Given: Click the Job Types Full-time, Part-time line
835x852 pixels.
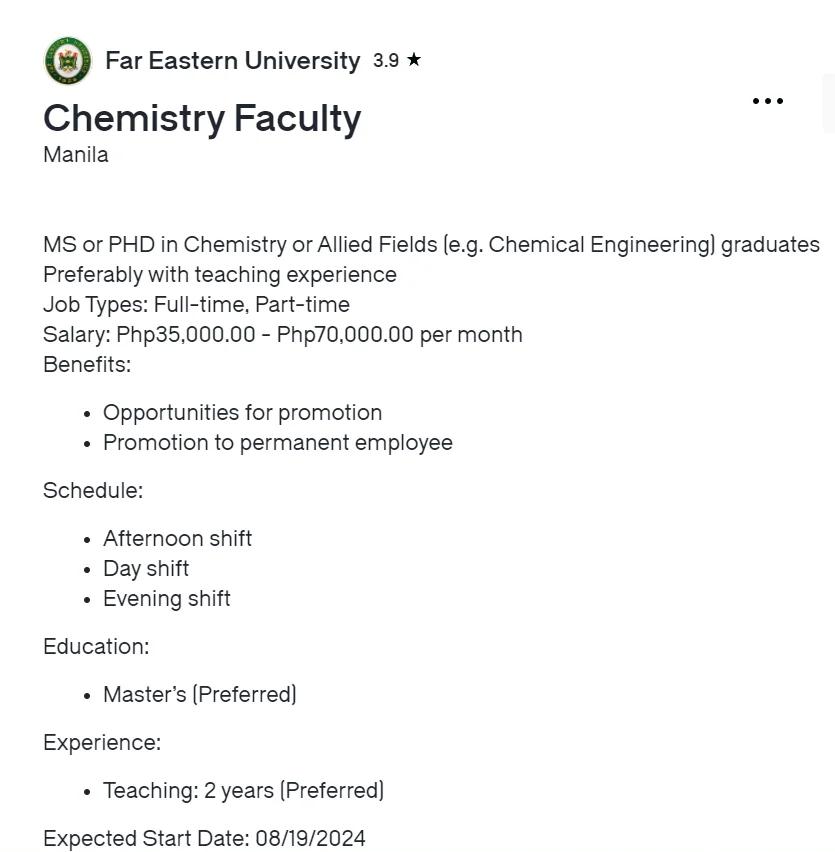Looking at the screenshot, I should tap(196, 305).
